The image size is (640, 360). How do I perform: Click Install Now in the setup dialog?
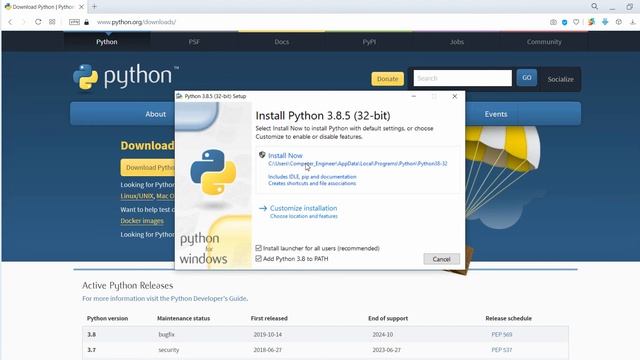(285, 156)
